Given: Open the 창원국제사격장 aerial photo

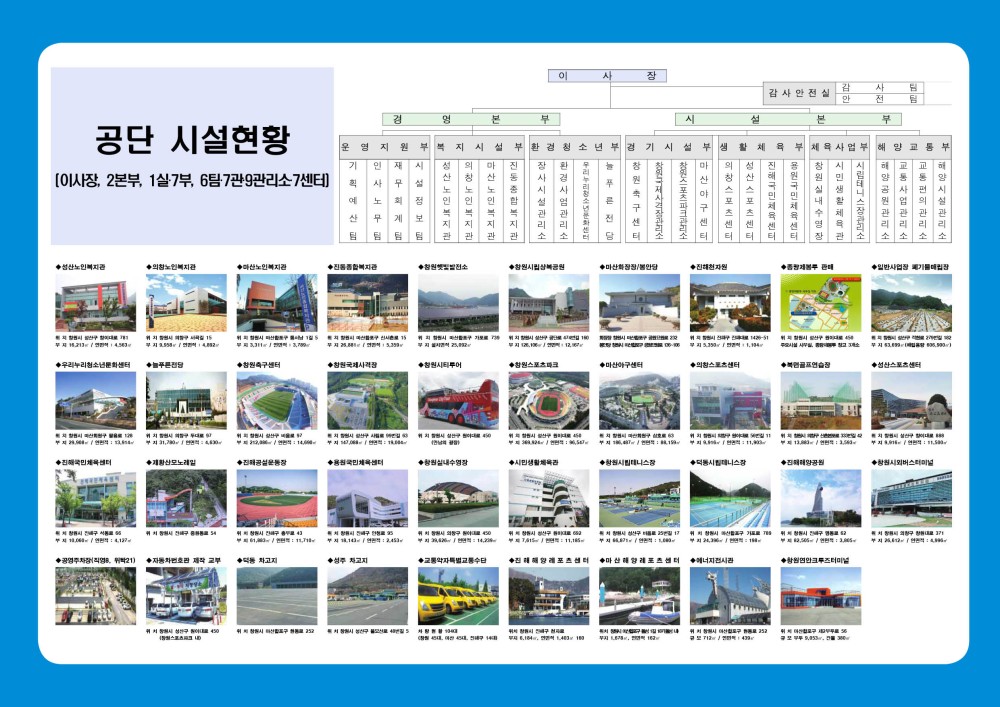Looking at the screenshot, I should (x=367, y=400).
